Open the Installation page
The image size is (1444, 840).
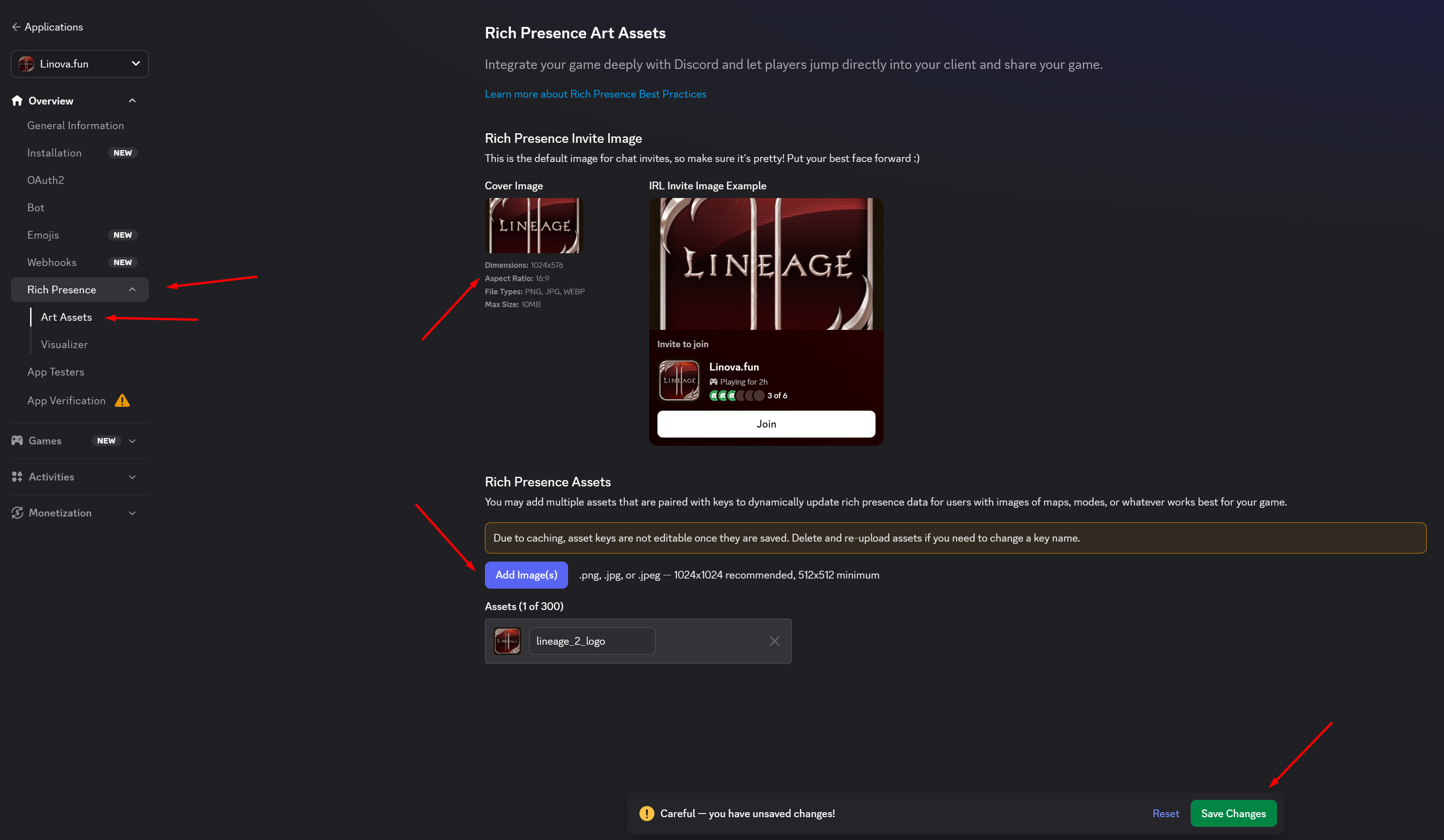point(54,153)
